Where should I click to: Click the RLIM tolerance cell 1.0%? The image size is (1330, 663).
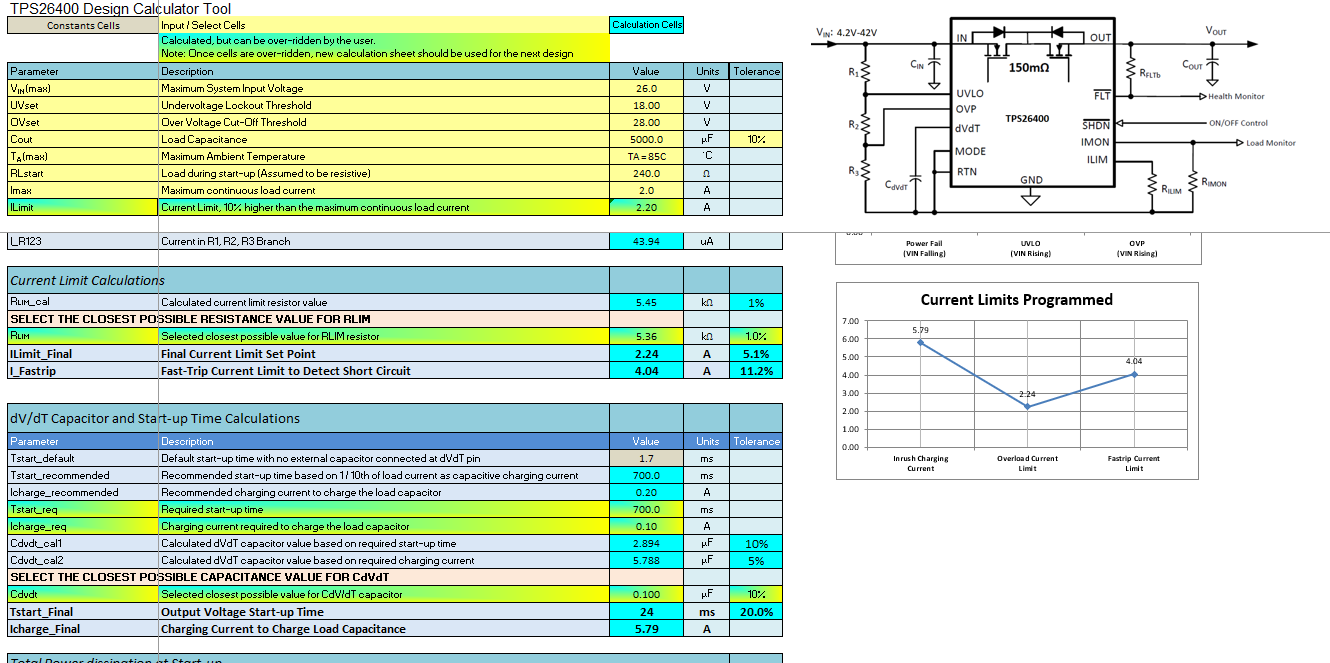click(x=756, y=336)
